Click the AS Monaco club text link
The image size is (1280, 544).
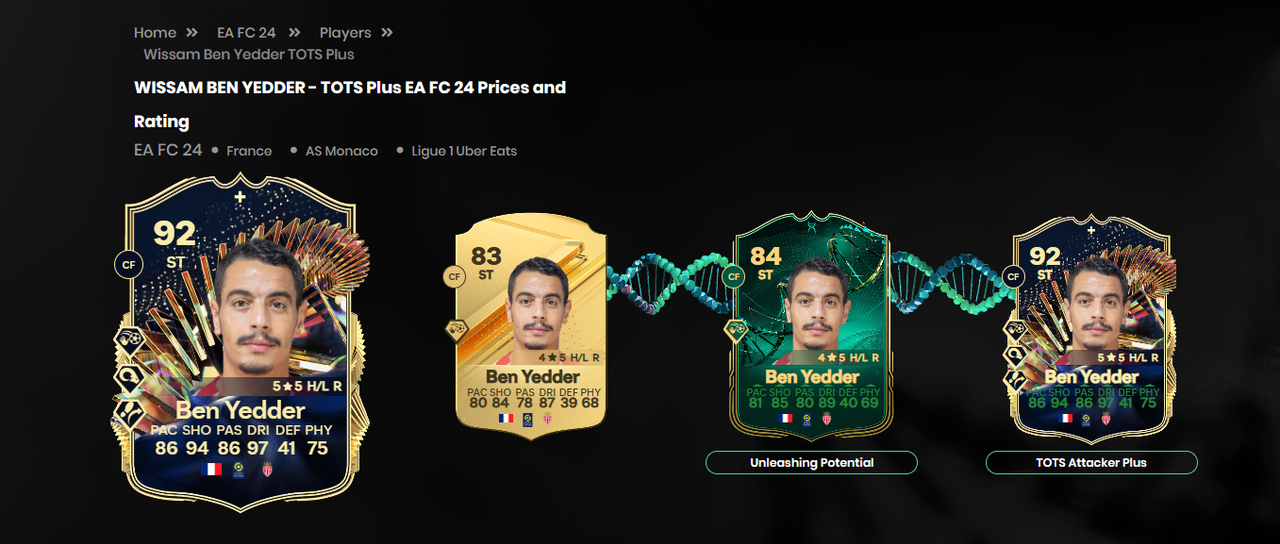click(x=342, y=151)
